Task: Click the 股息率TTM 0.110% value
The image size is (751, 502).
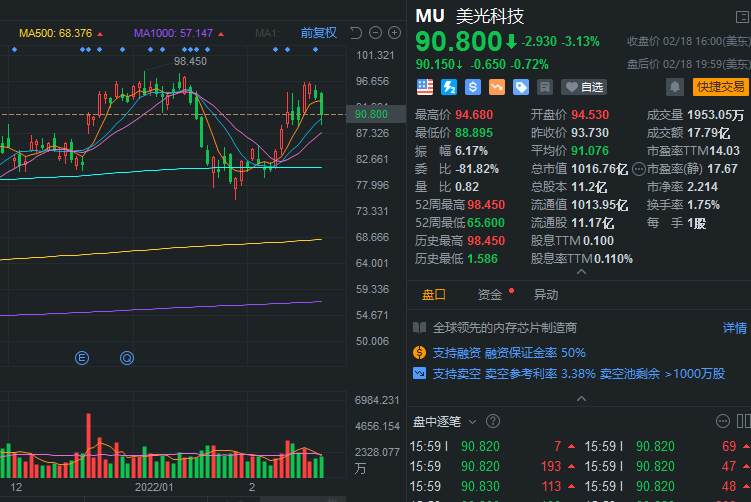Action: click(x=614, y=259)
